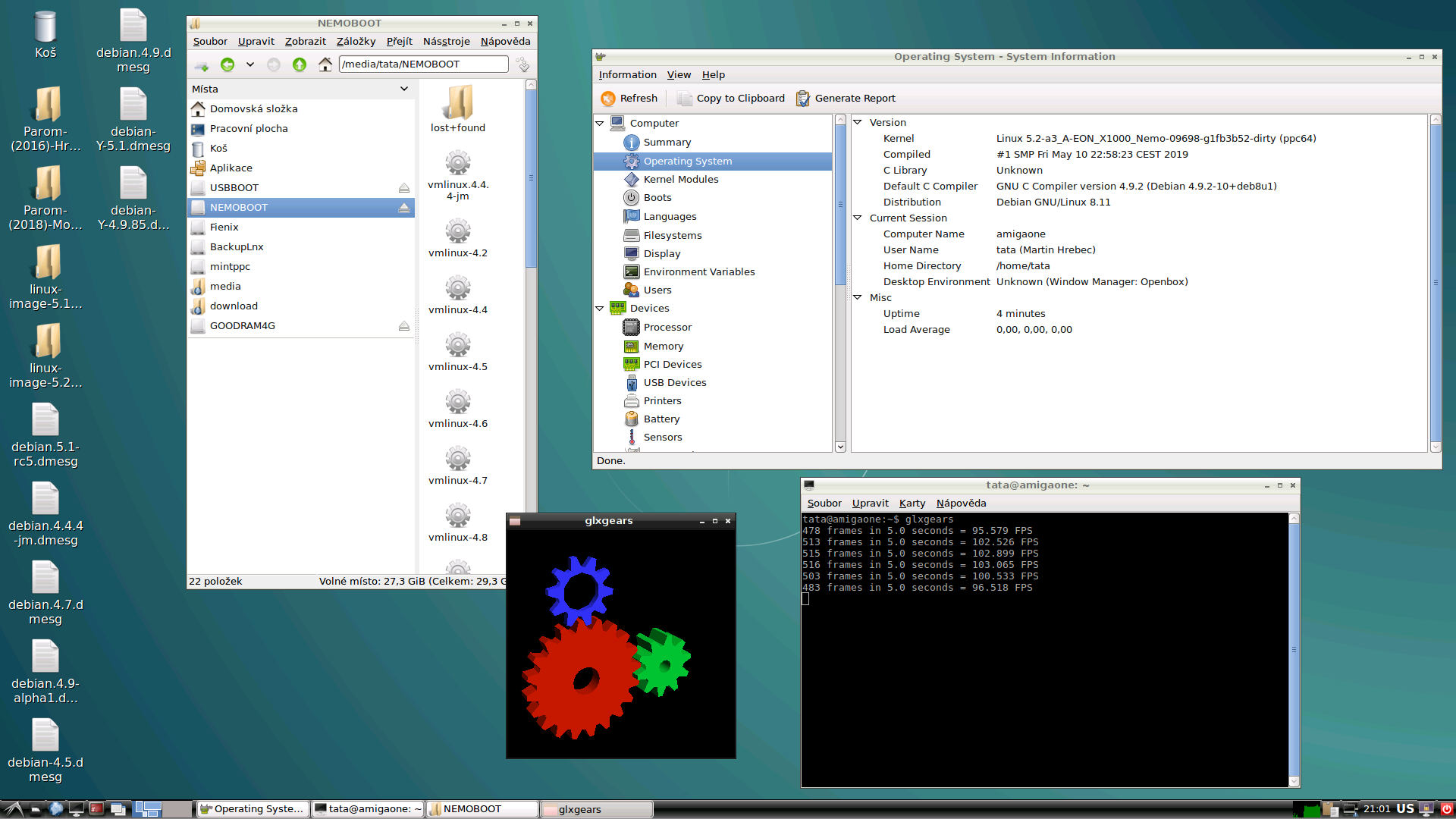Eject the USBBOOT volume
The image size is (1456, 819).
click(x=404, y=188)
